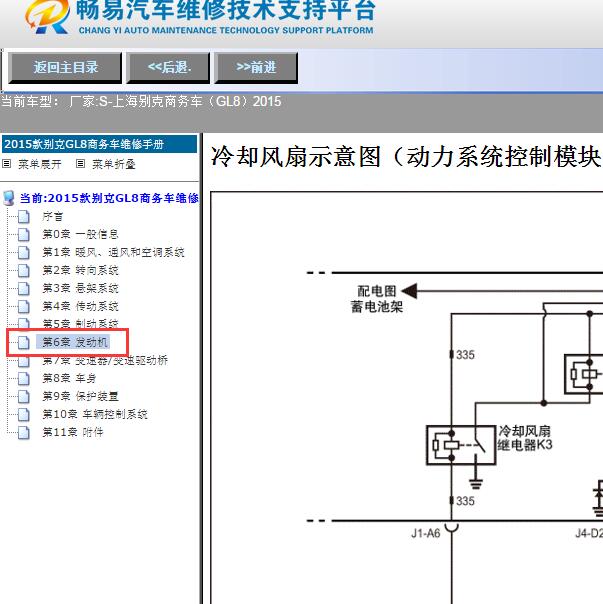Click the computer icon beside the root node

pyautogui.click(x=8, y=198)
